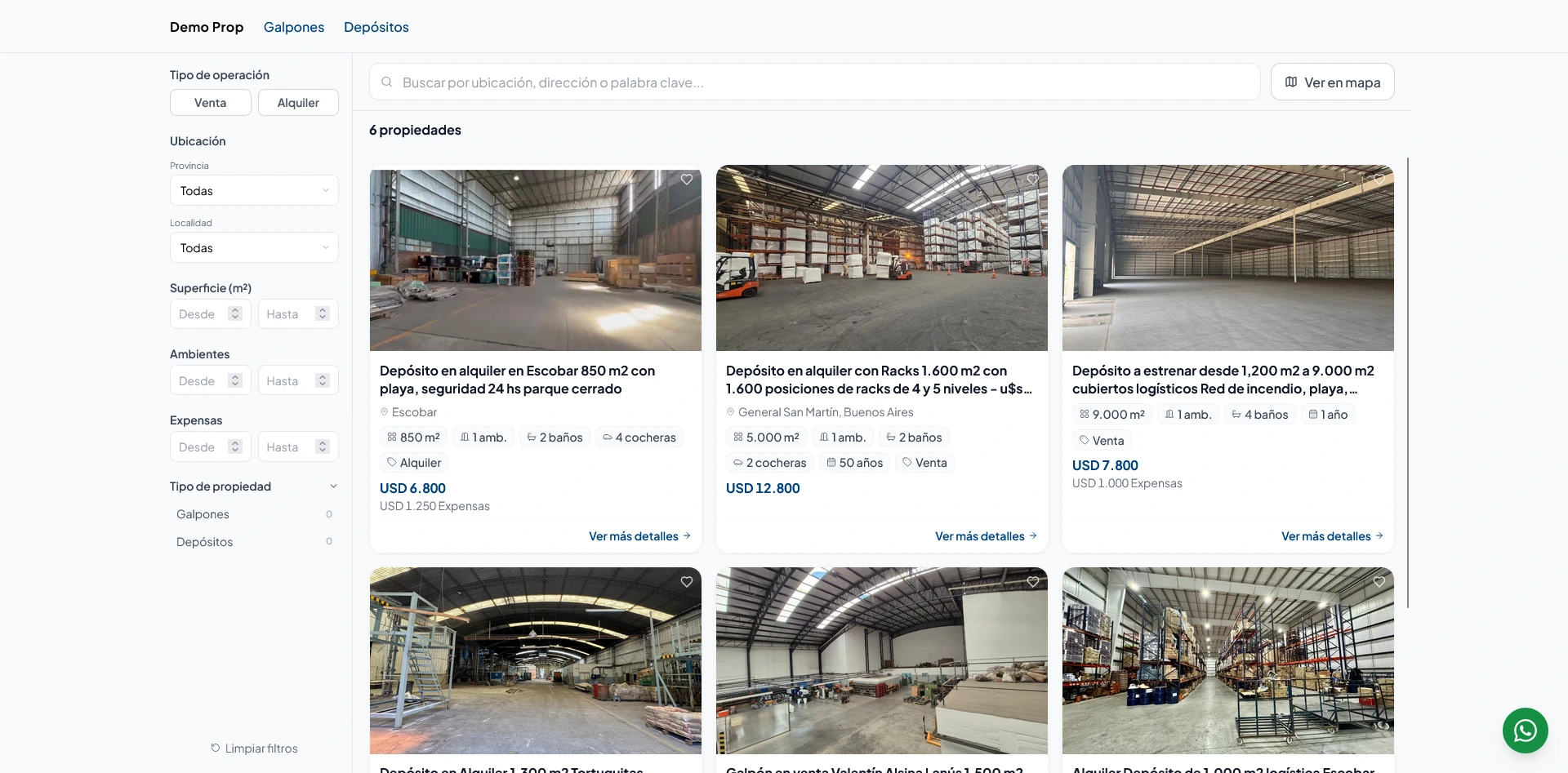This screenshot has height=773, width=1568.
Task: Open the racks warehouse photo
Action: point(882,258)
